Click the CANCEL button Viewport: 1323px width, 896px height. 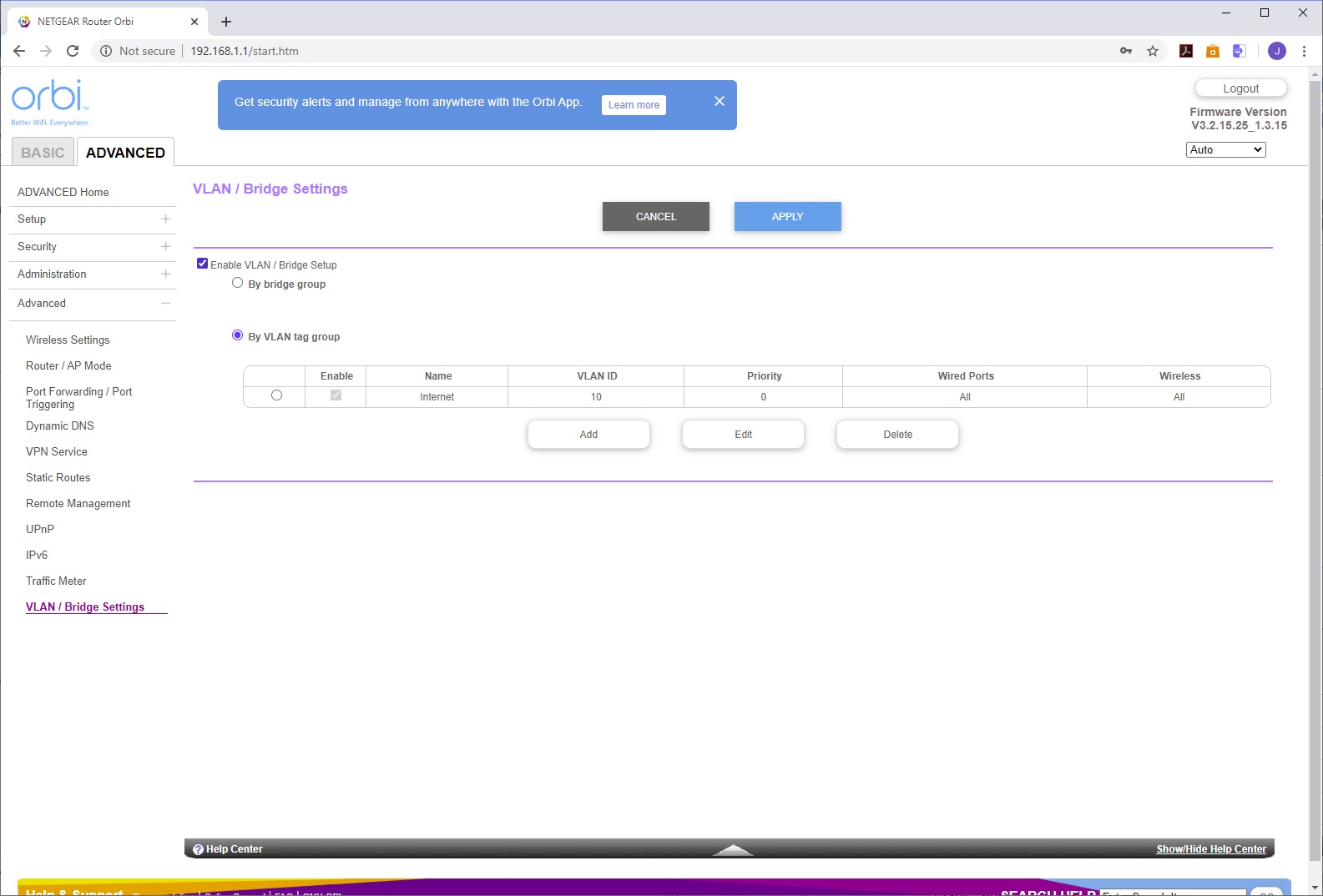pyautogui.click(x=656, y=217)
